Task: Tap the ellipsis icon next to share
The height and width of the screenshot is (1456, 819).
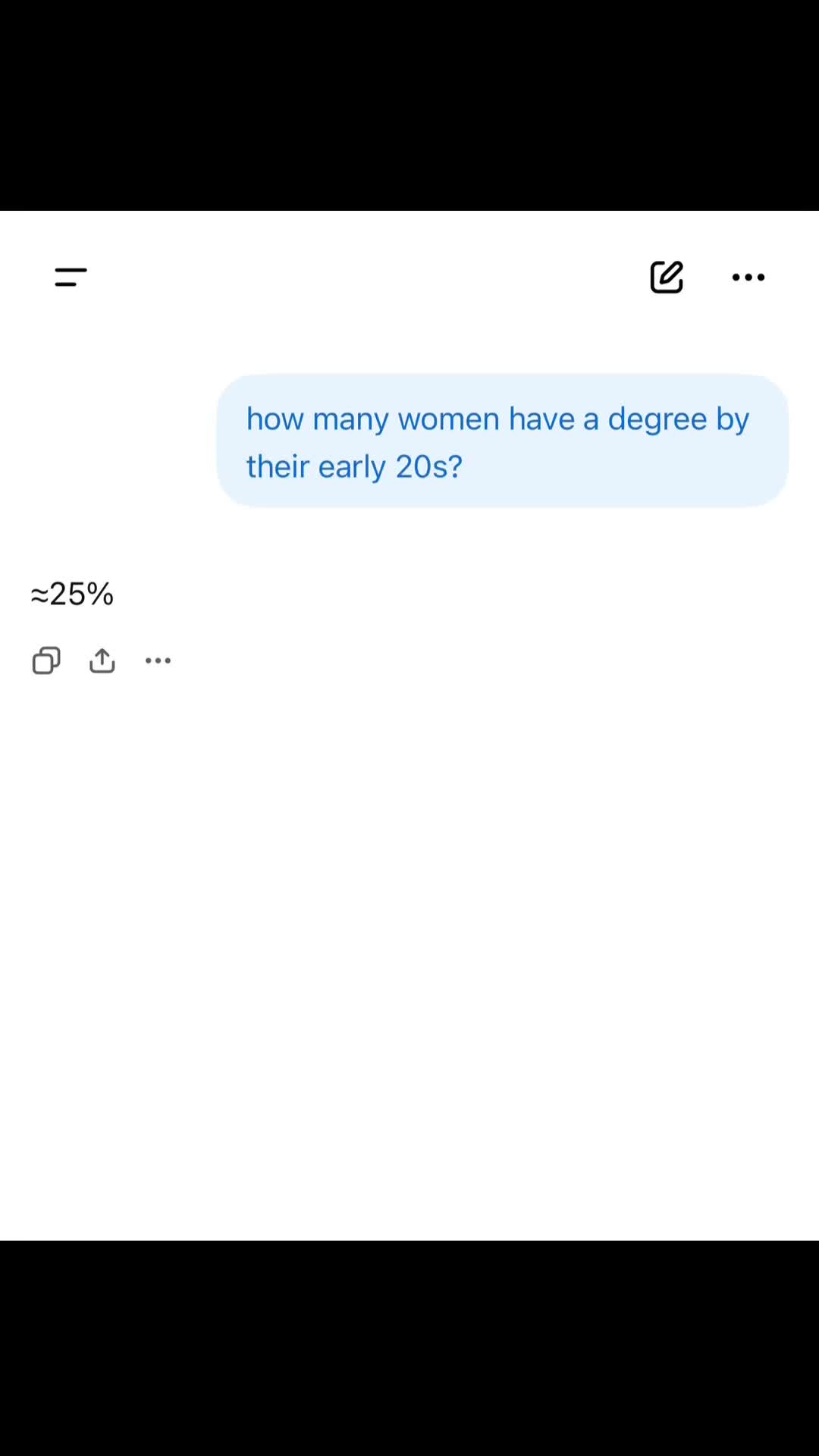Action: coord(158,661)
